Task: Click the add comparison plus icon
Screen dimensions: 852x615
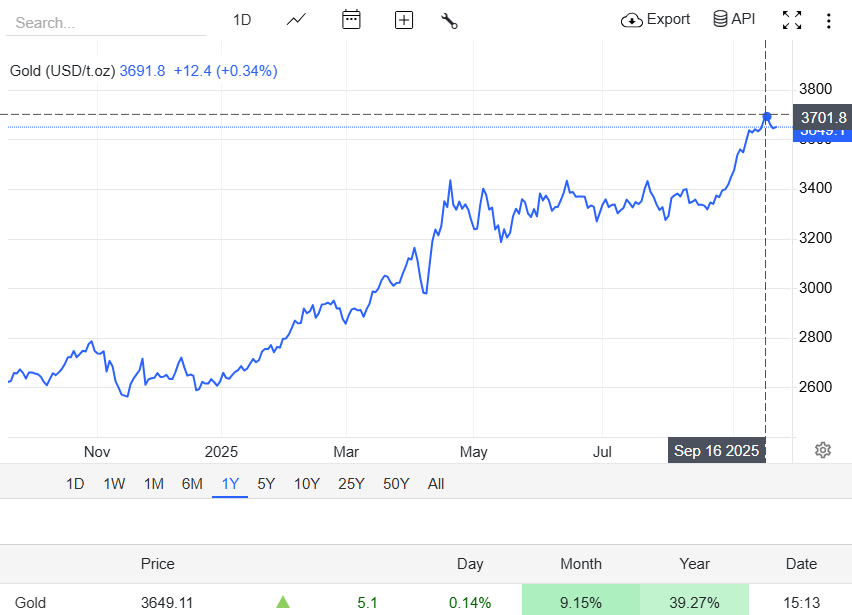Action: coord(403,20)
